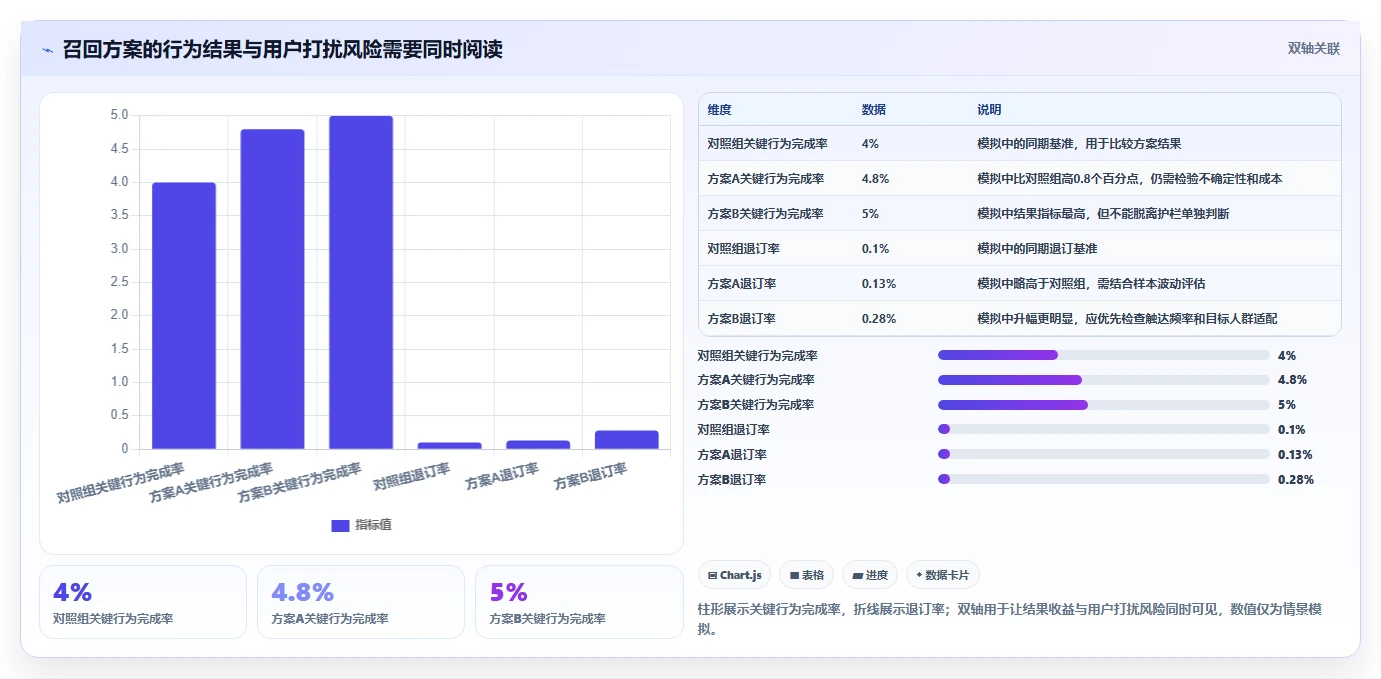Click the 4.8% value beside 方案A progress bar
The image size is (1381, 679).
click(x=1292, y=380)
